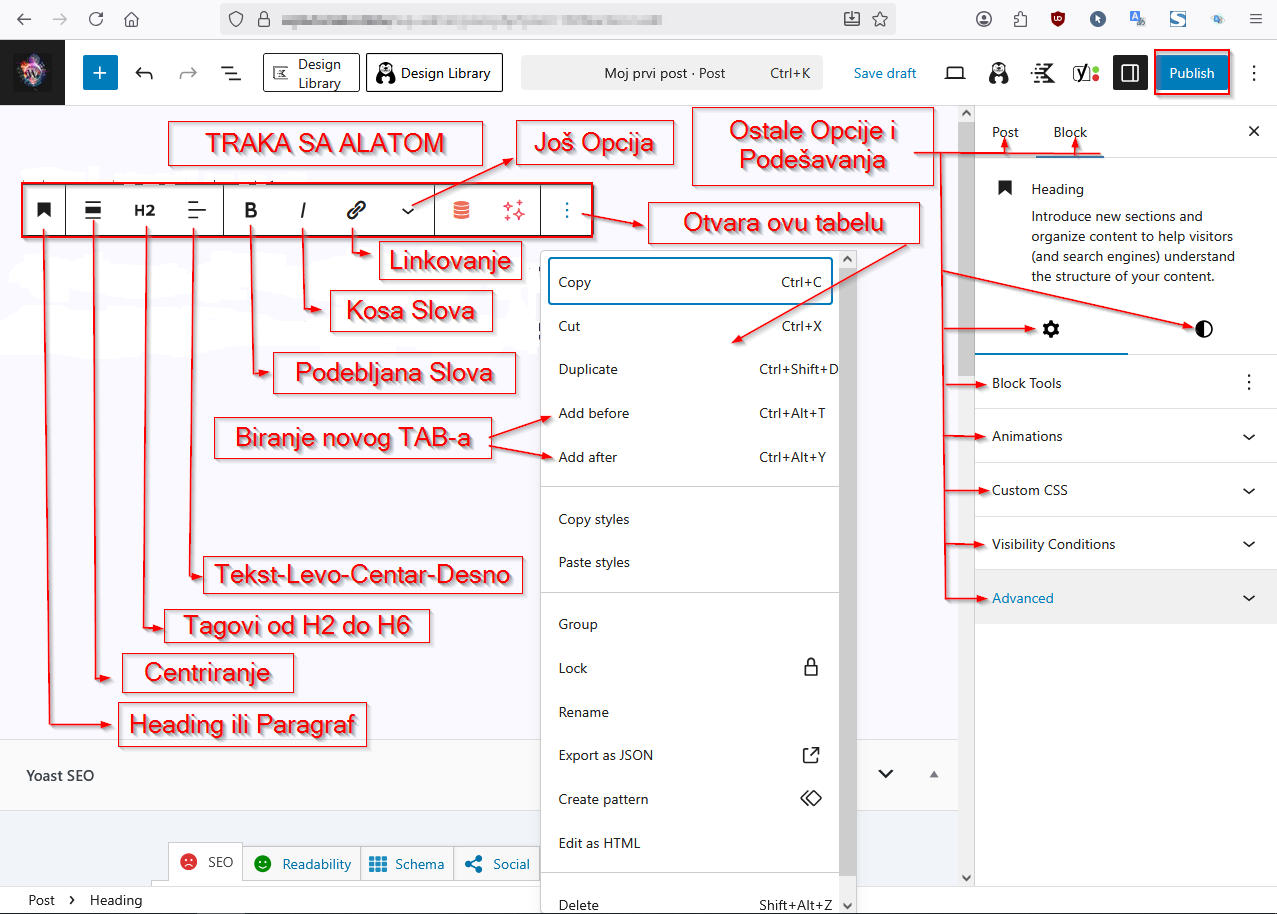The height and width of the screenshot is (914, 1277).
Task: Click the Bold formatting icon
Action: coord(251,210)
